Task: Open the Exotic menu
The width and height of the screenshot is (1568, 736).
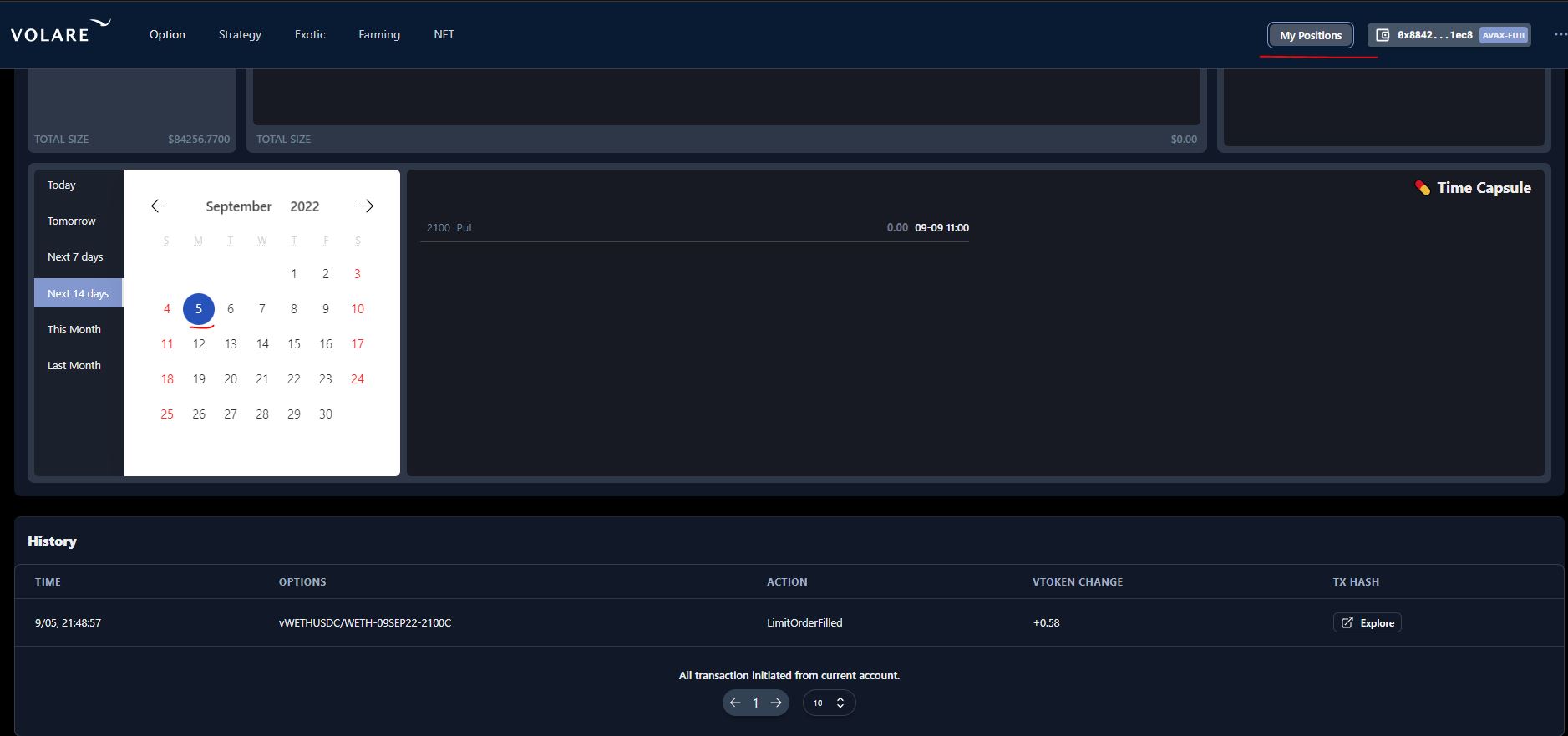Action: [x=310, y=34]
